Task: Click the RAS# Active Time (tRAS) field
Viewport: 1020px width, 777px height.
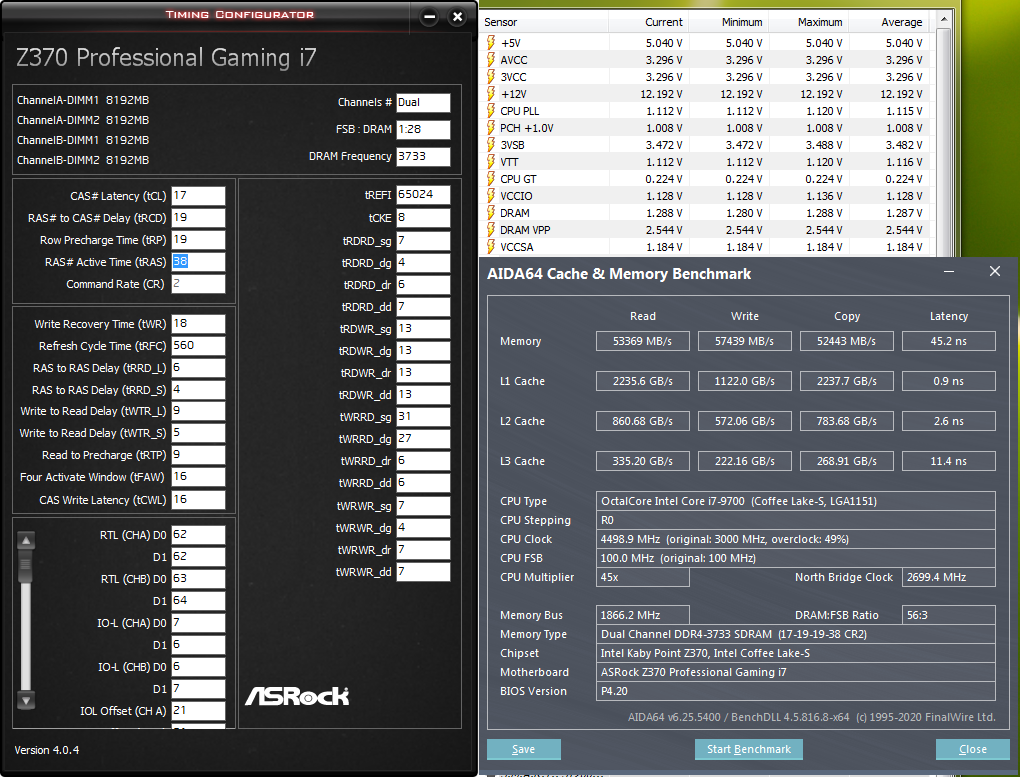Action: click(198, 262)
